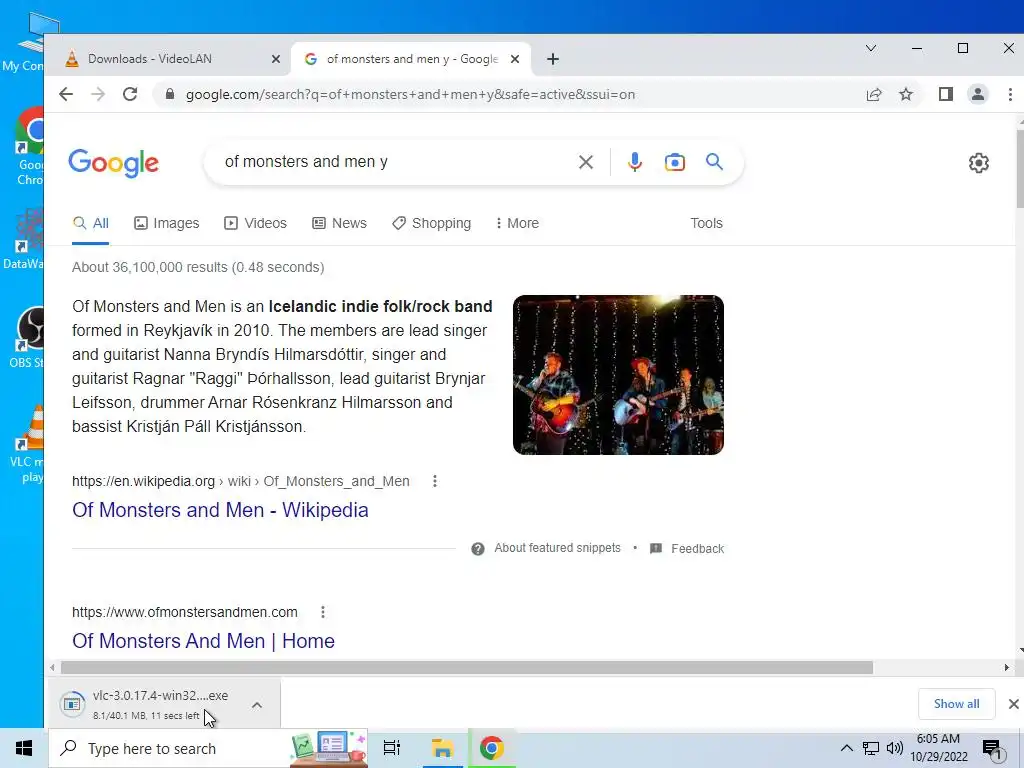Submit search with the magnifier icon
1024x768 pixels.
tap(714, 161)
